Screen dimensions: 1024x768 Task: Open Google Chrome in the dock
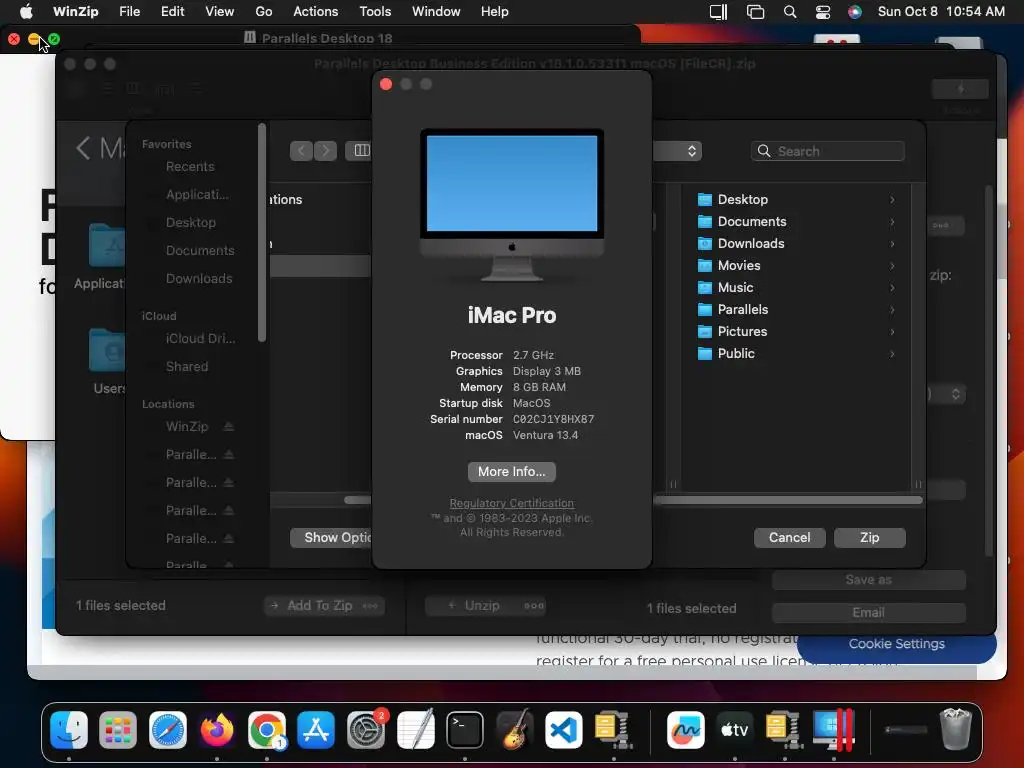point(266,729)
